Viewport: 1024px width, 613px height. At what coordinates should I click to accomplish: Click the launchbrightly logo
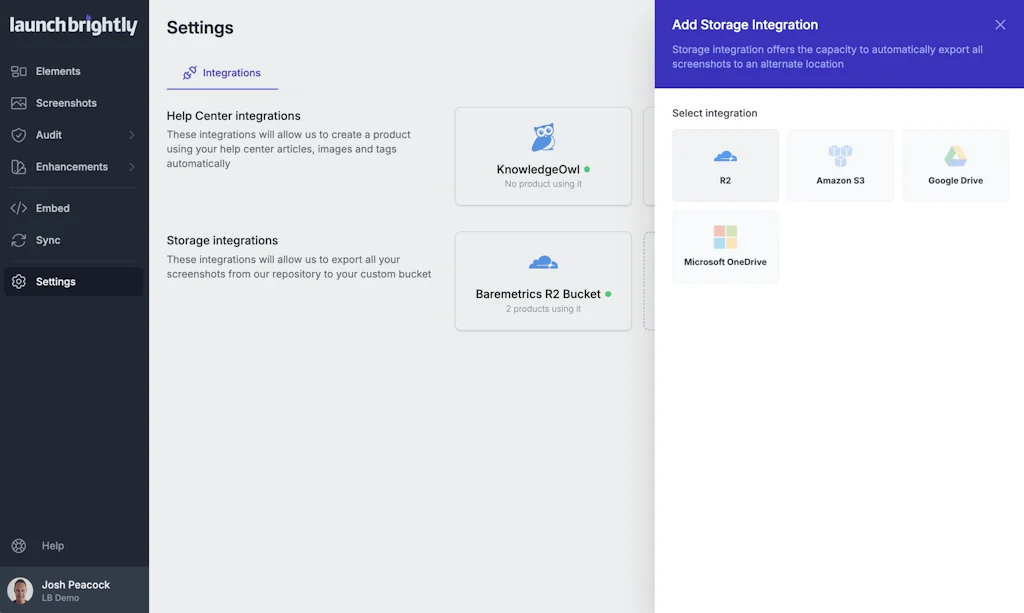(73, 26)
